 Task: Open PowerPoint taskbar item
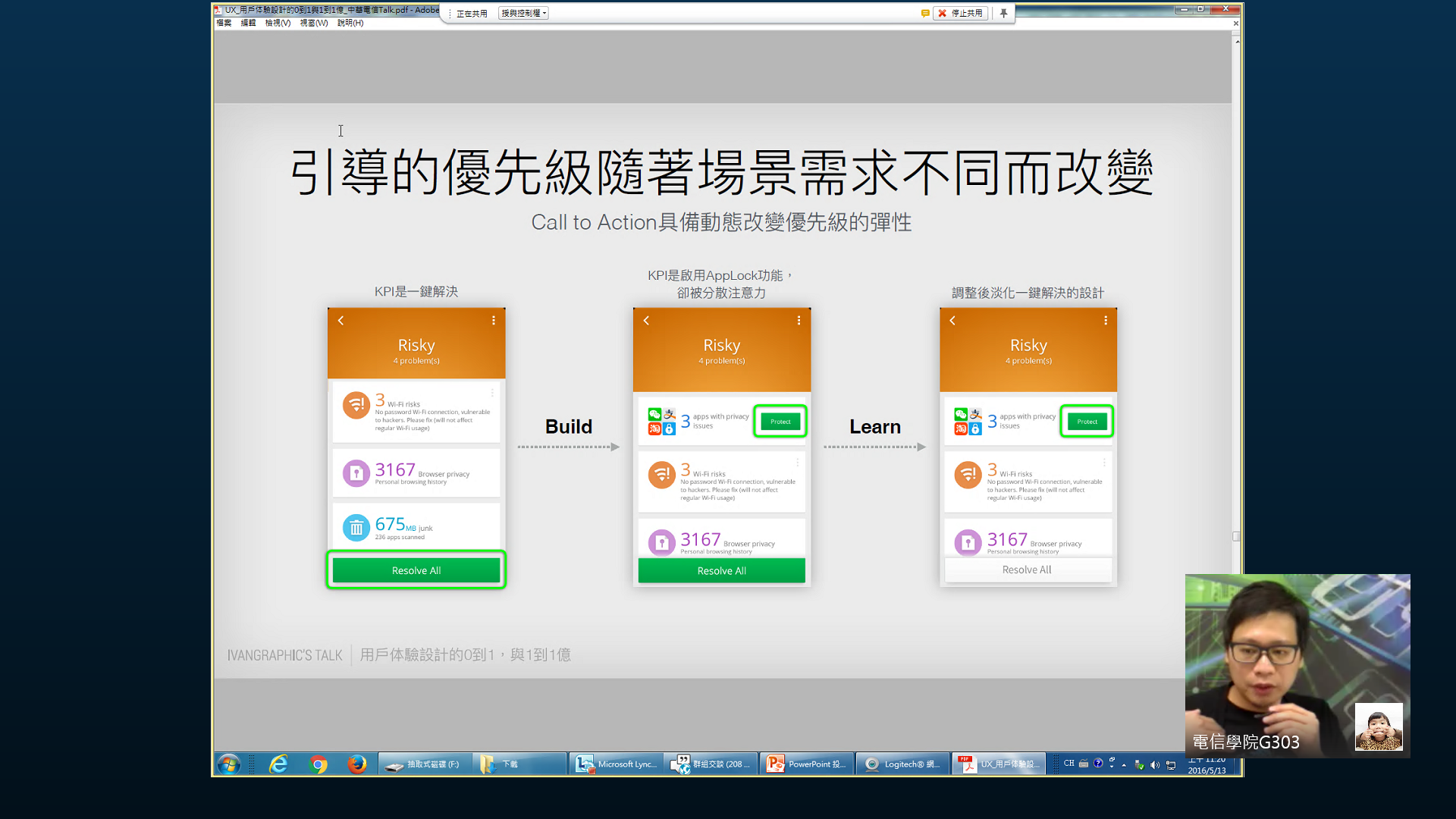(x=807, y=764)
